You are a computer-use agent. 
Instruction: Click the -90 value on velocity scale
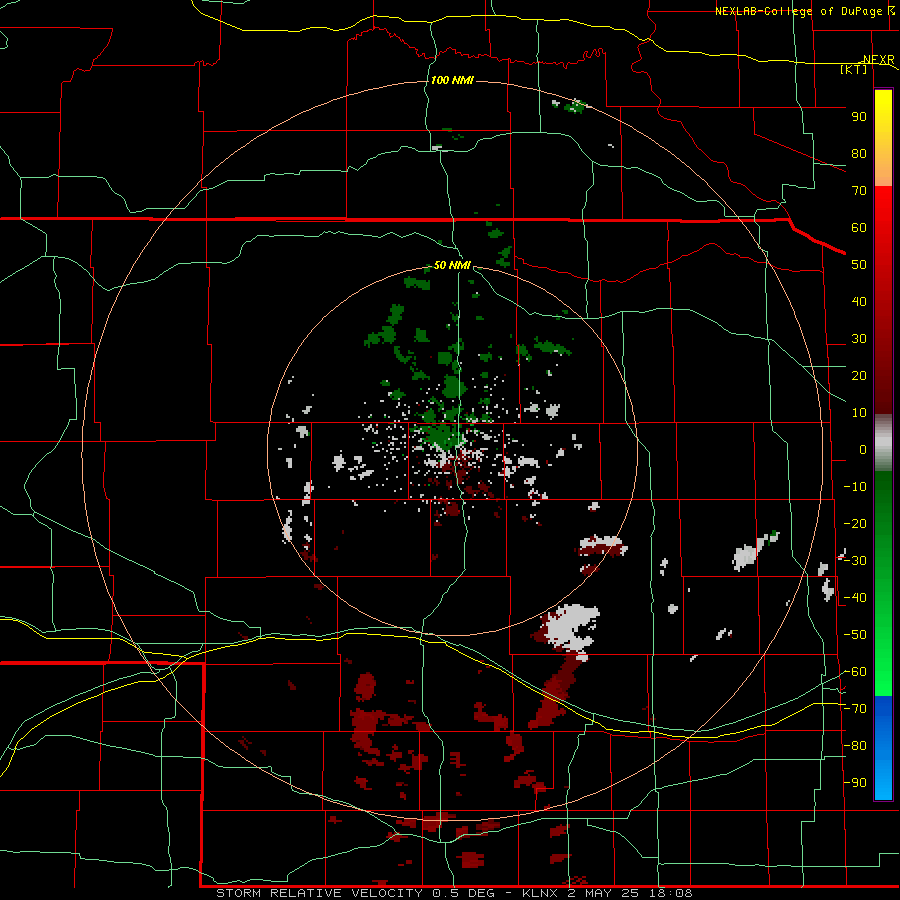click(855, 783)
